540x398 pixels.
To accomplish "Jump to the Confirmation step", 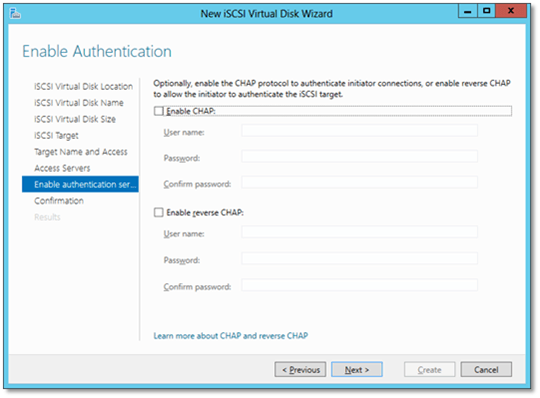I will [59, 201].
